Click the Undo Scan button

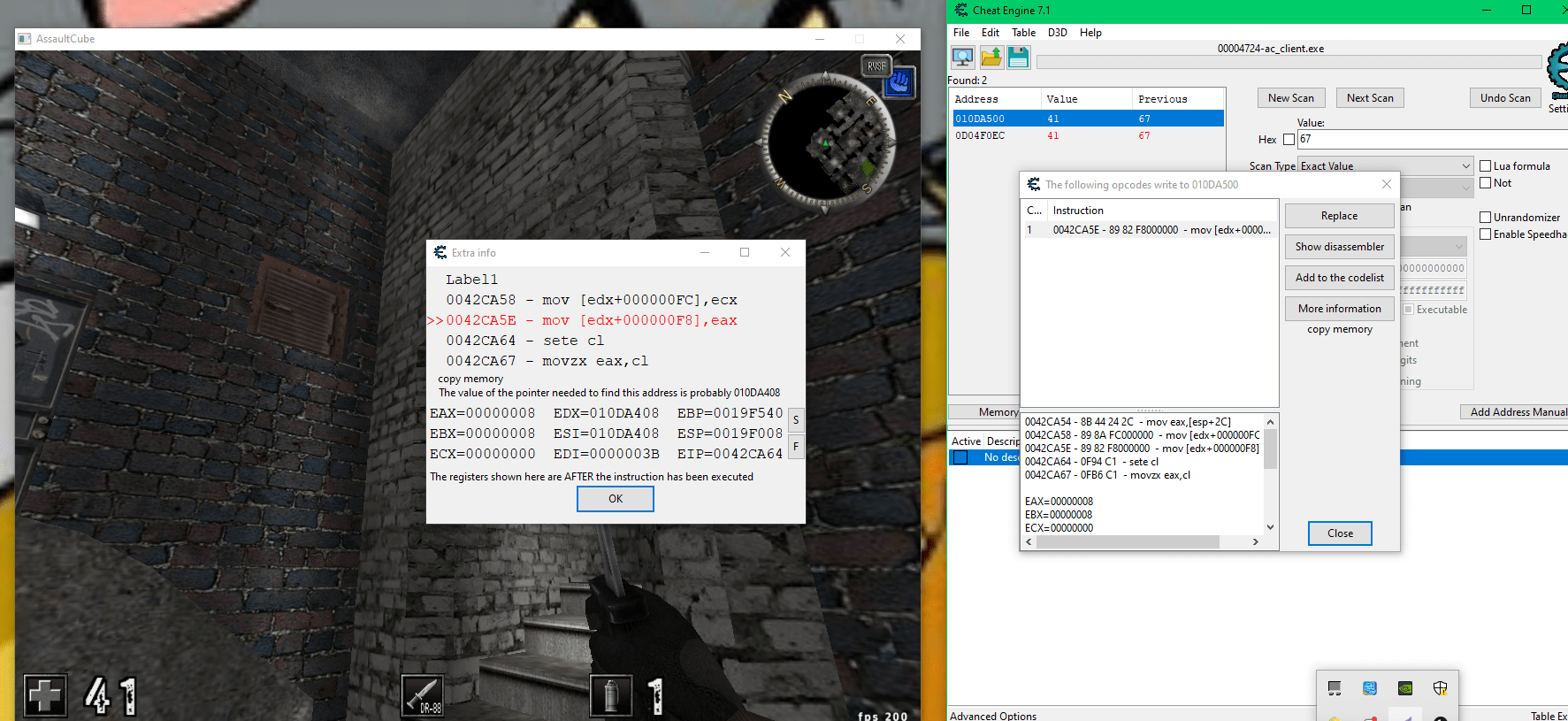1505,98
